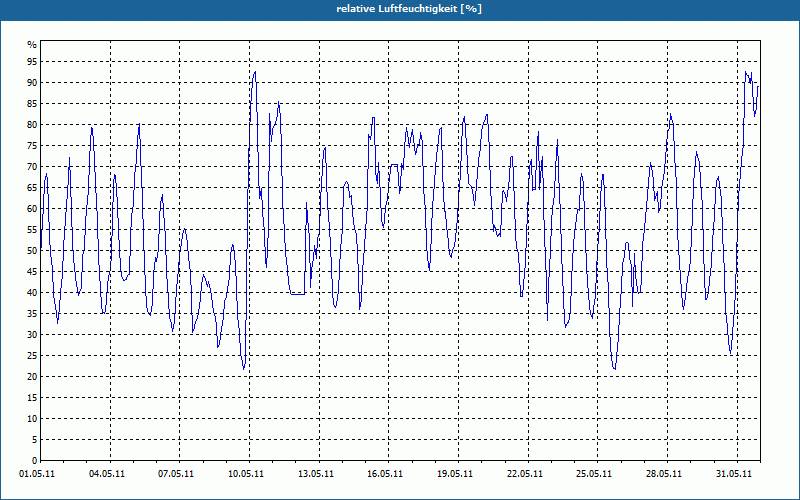Click the y-axis value 90

click(x=32, y=83)
